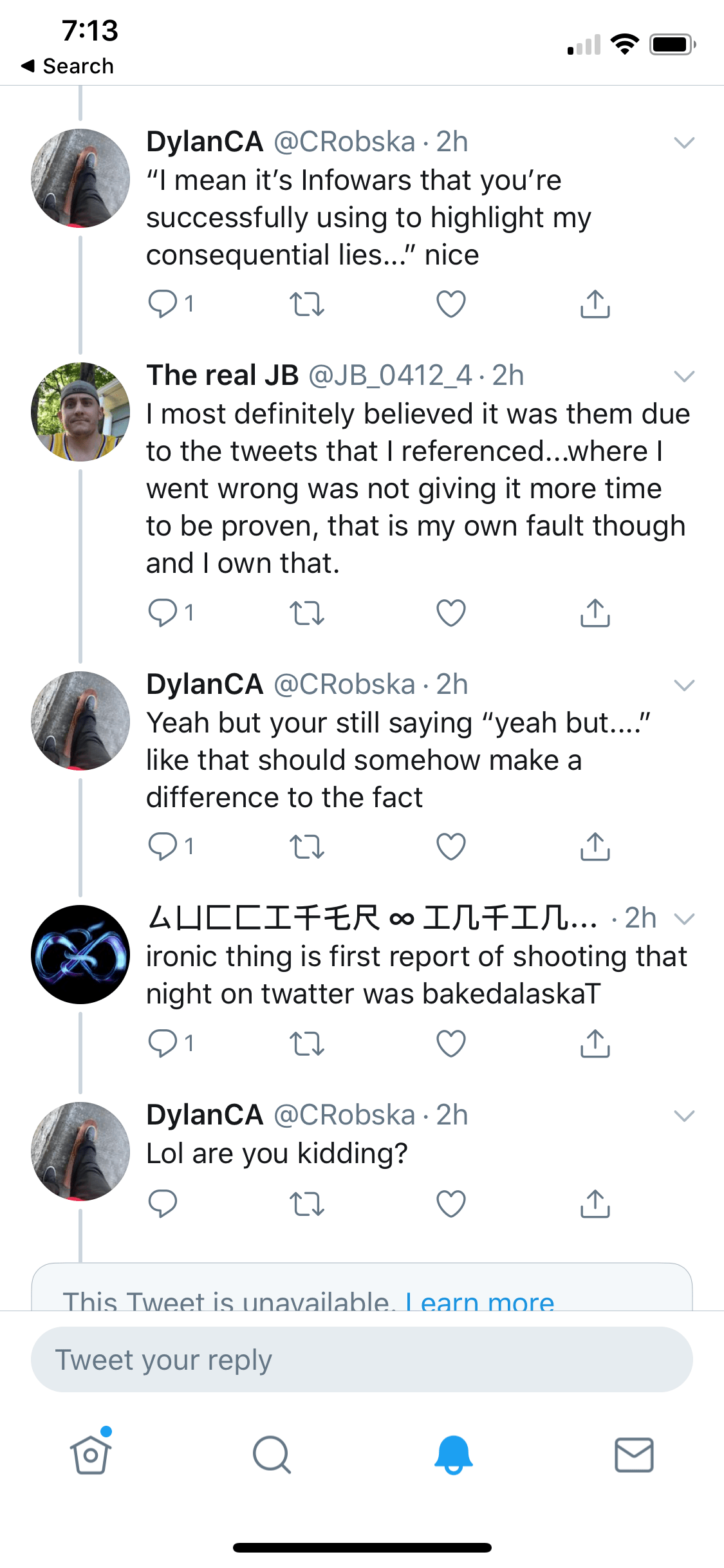
Task: Open options chevron on The real JB's tweet
Action: point(683,376)
